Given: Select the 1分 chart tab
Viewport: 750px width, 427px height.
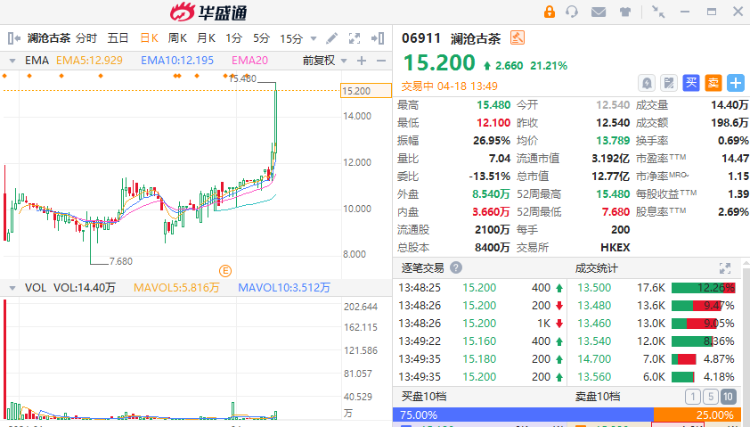Looking at the screenshot, I should (x=234, y=38).
